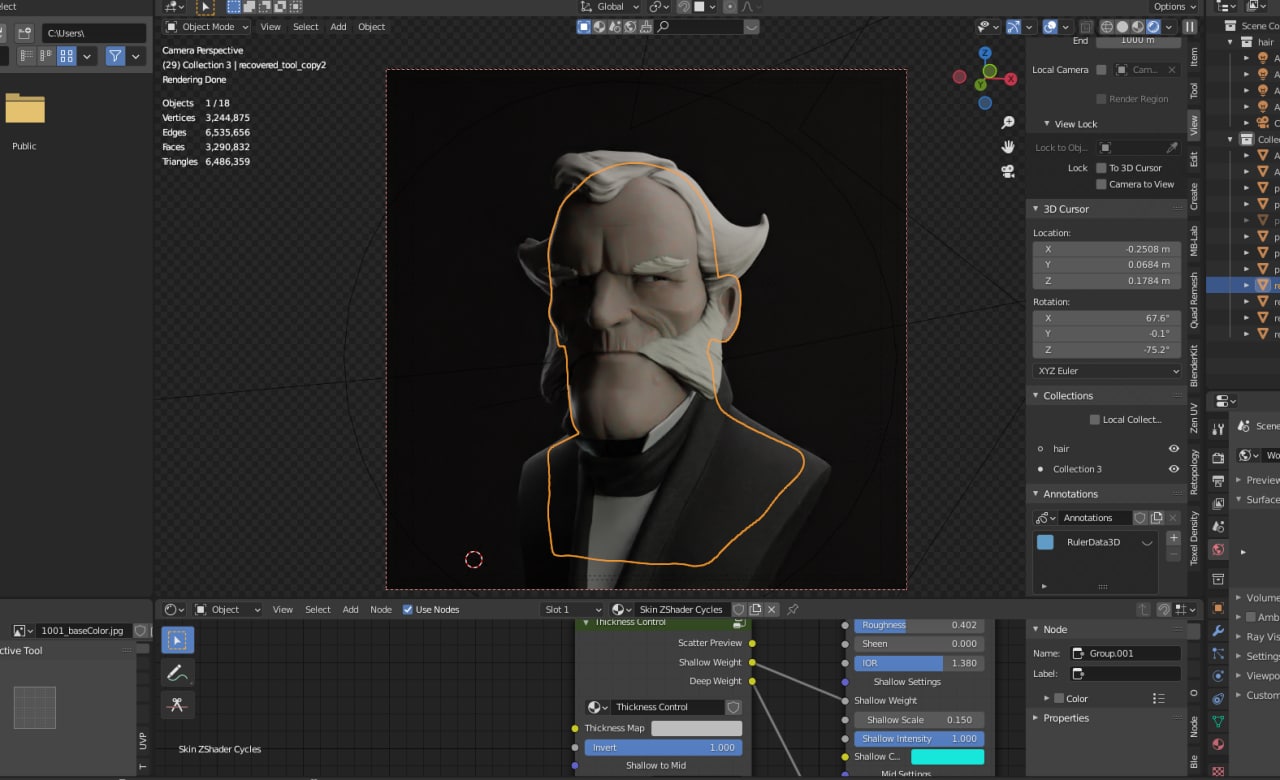The image size is (1280, 780).
Task: Open the Object properties tab
Action: coord(1218,607)
